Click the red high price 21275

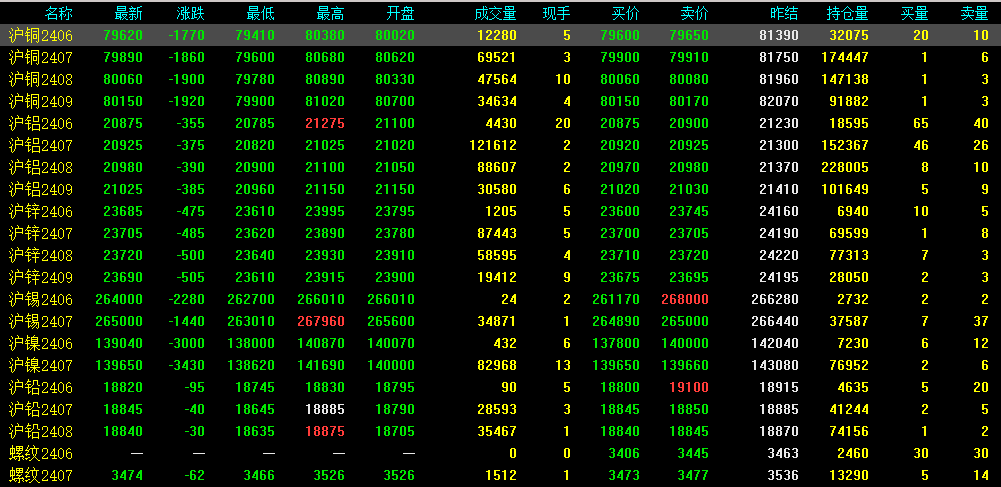[324, 123]
